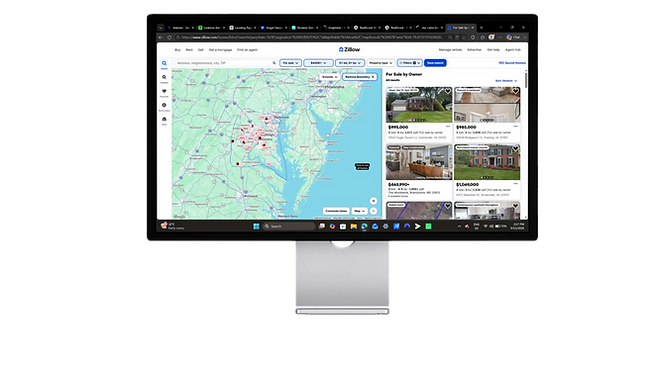The height and width of the screenshot is (366, 653).
Task: Open a new browser tab with the plus button
Action: (x=481, y=28)
